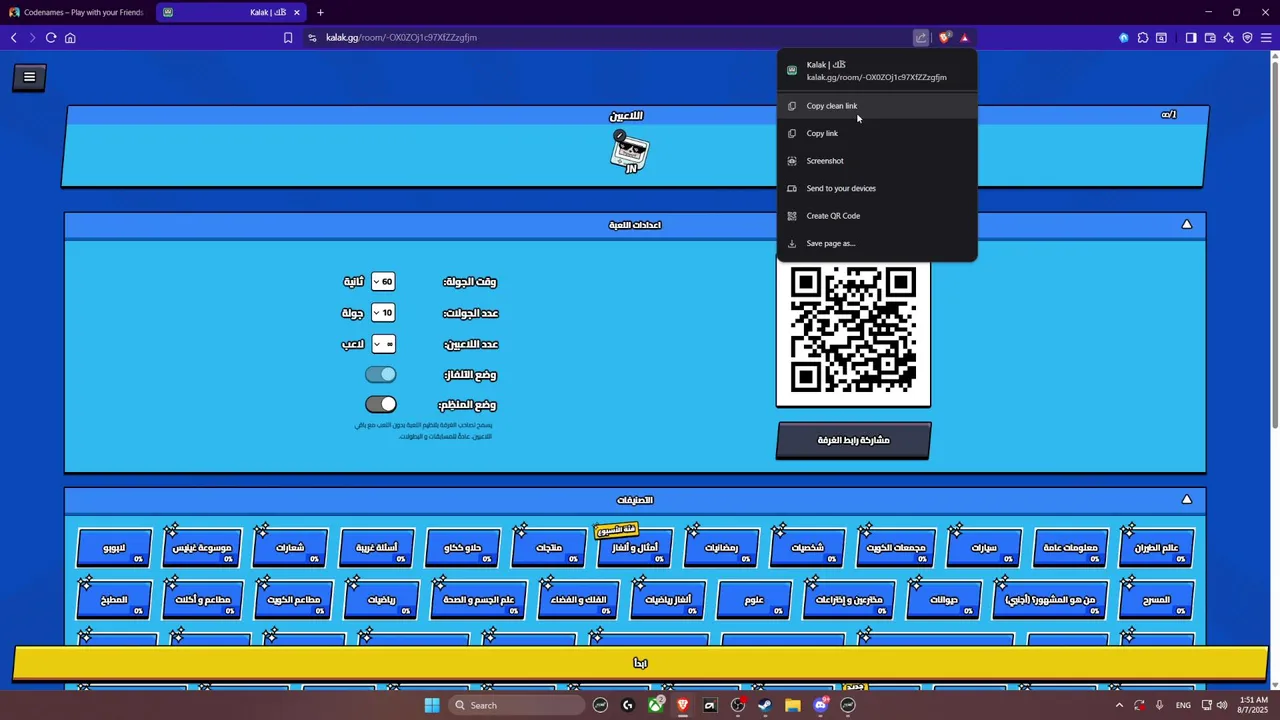Click the Brave VPN shield icon
Viewport: 1280px width, 720px height.
(x=1247, y=38)
